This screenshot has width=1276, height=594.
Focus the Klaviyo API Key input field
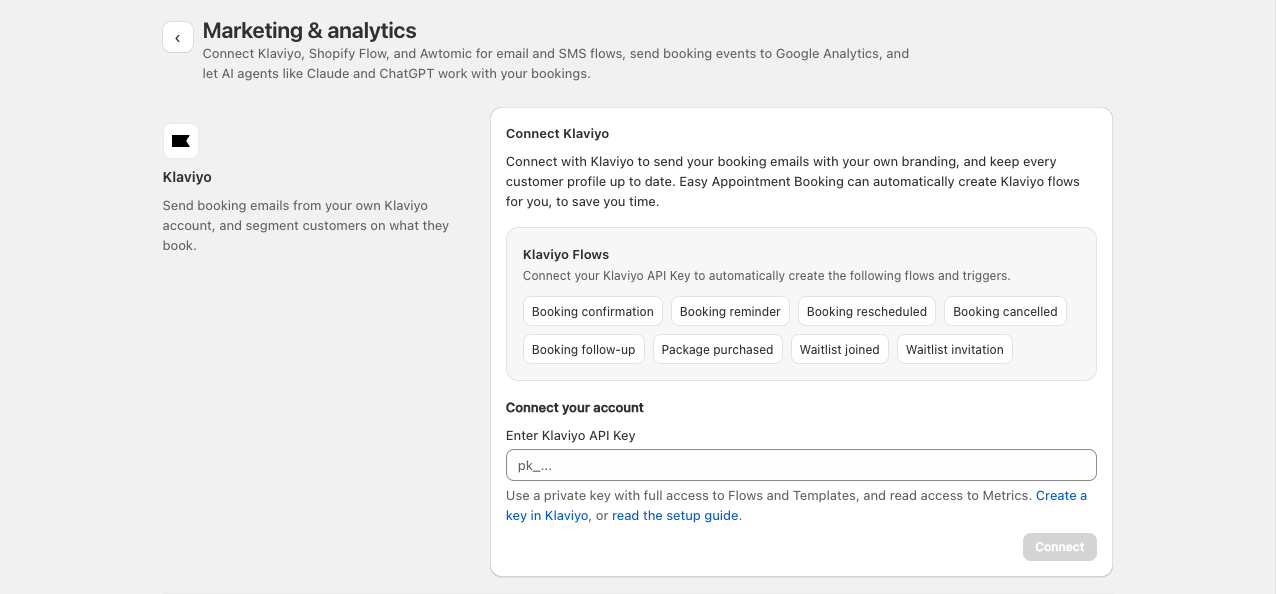point(801,465)
